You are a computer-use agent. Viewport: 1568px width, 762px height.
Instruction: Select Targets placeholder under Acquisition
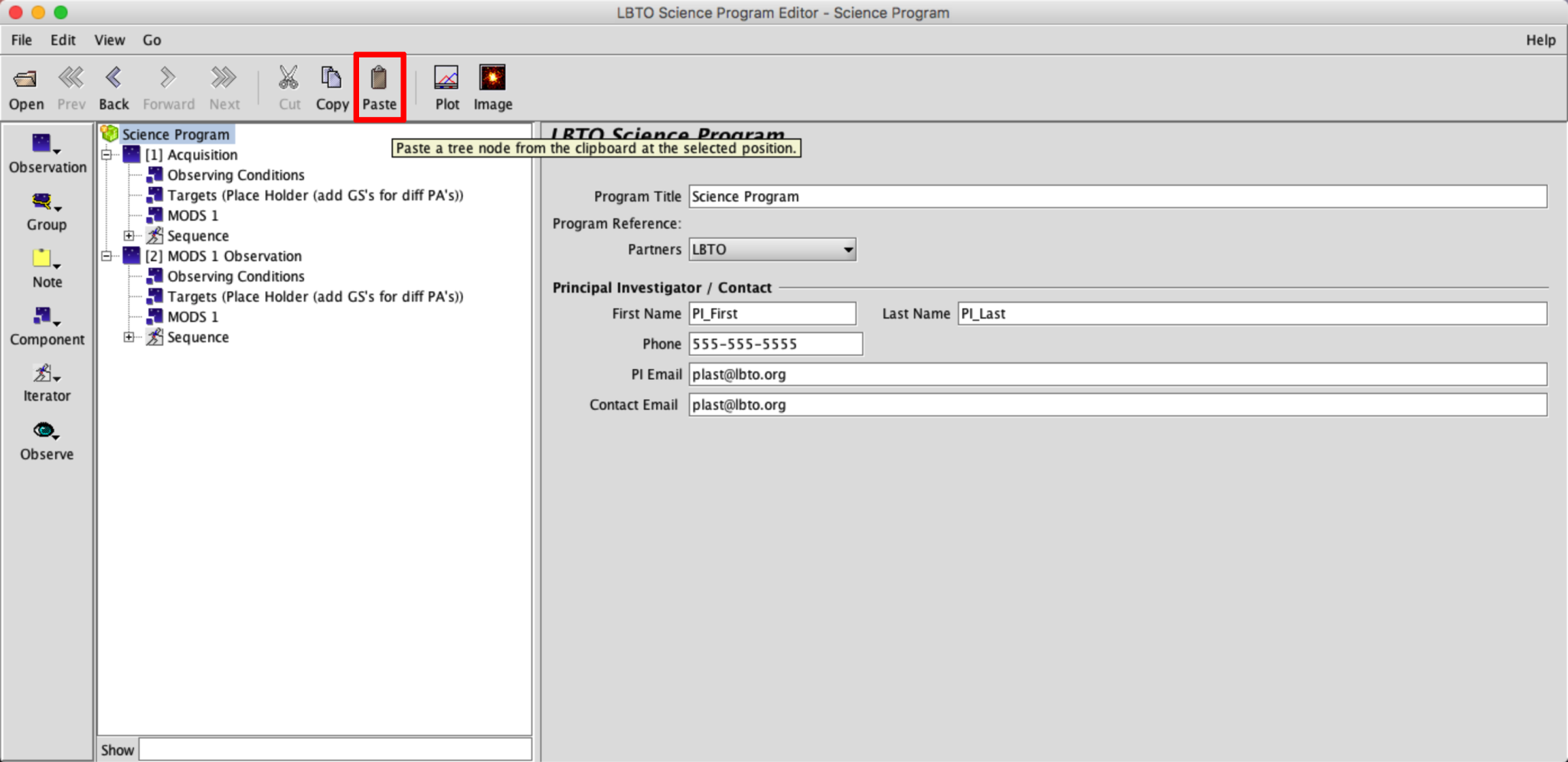pos(315,195)
